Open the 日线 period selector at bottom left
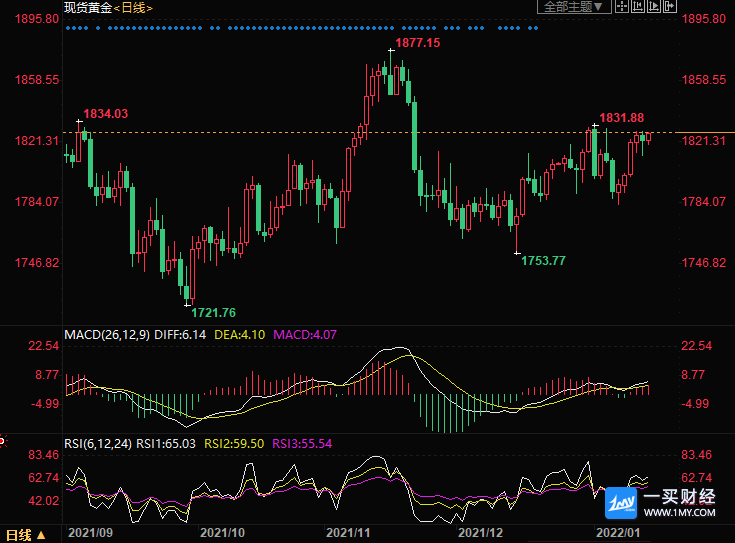735x543 pixels. (x=25, y=535)
